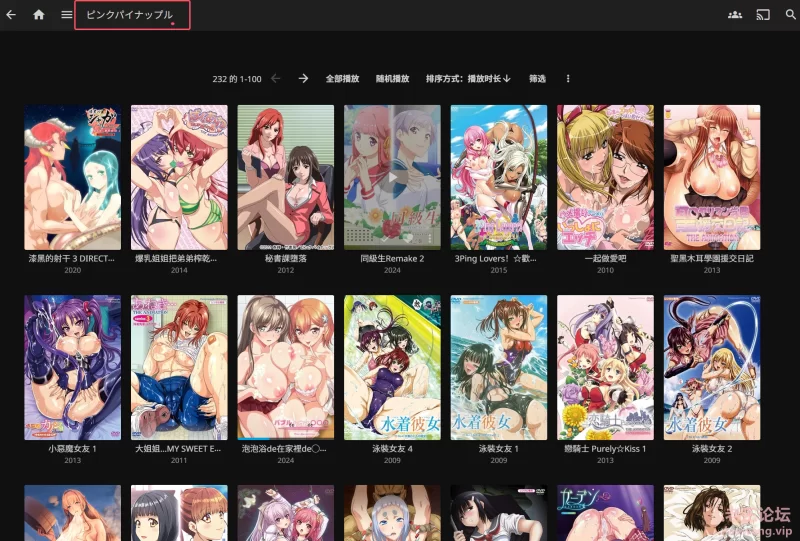
Task: Click the 泳裝女友 2 title text
Action: (712, 449)
